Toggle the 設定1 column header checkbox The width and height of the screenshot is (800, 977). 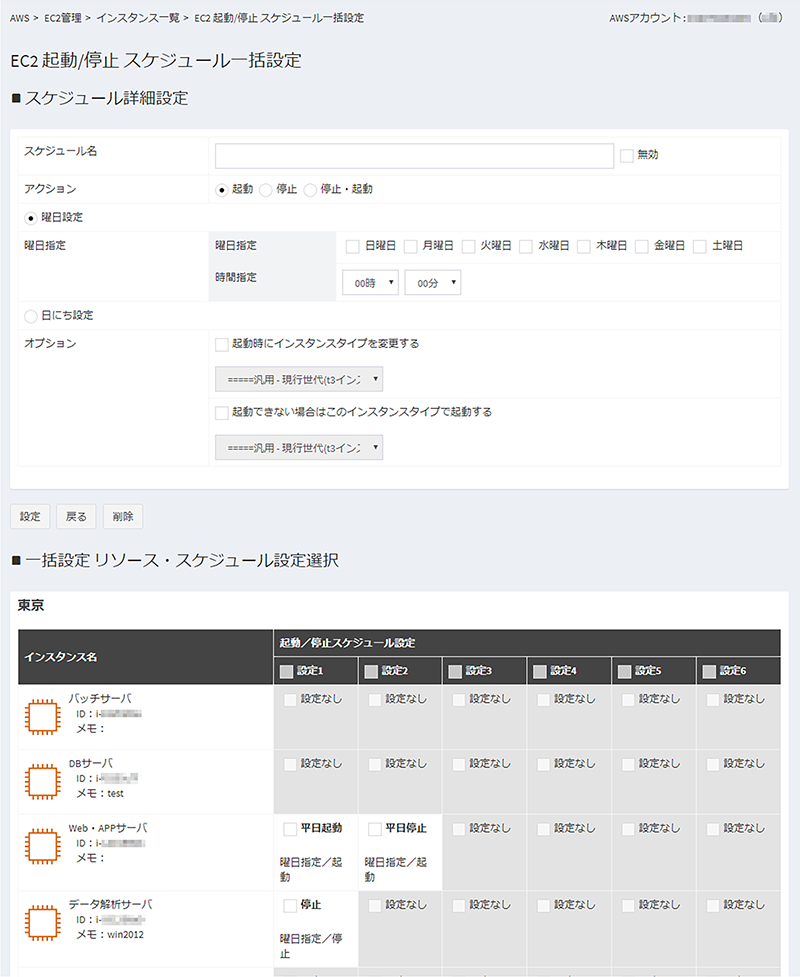[x=288, y=671]
